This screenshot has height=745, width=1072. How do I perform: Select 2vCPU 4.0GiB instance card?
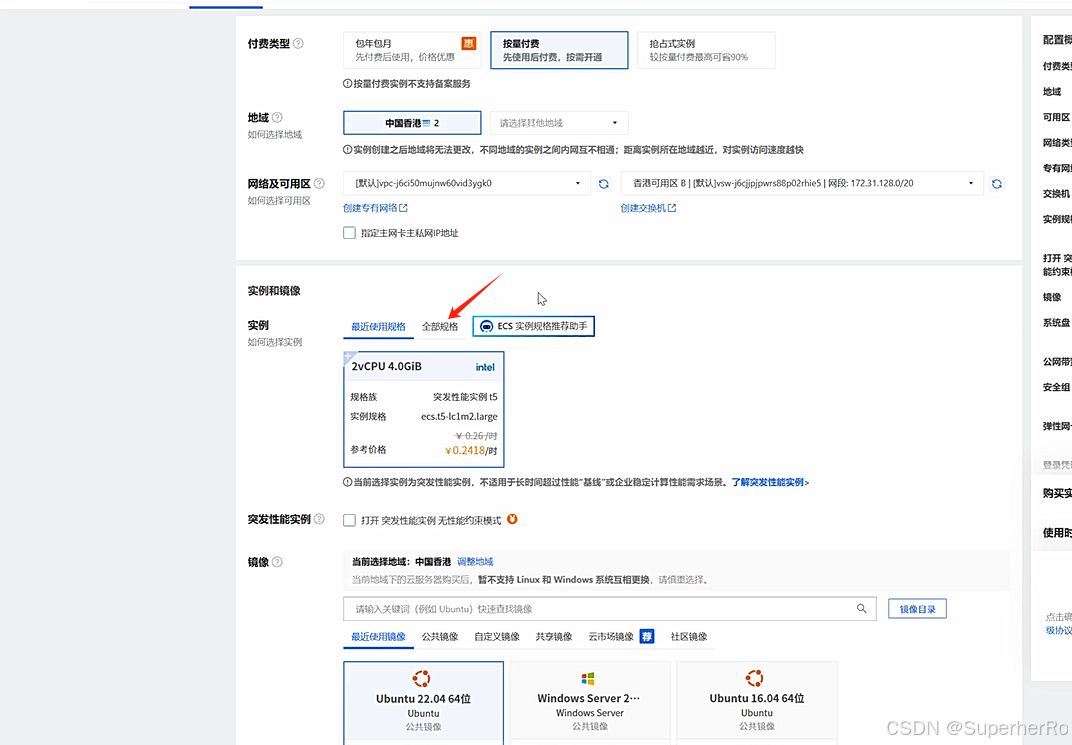[x=424, y=409]
